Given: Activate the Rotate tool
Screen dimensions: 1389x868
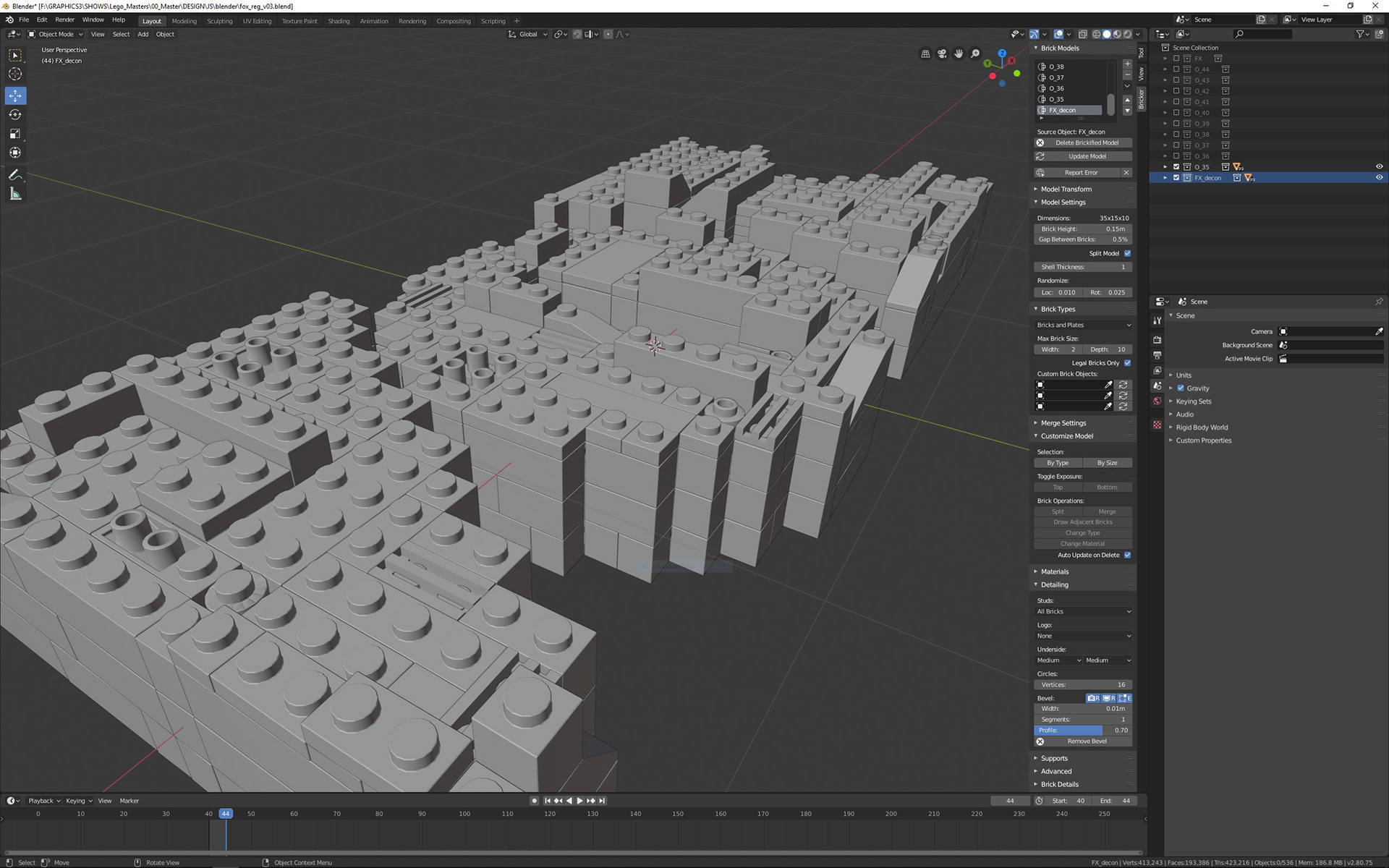Looking at the screenshot, I should (x=15, y=114).
